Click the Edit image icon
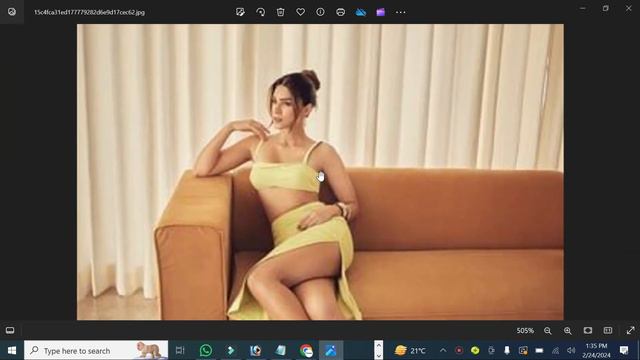Image resolution: width=640 pixels, height=360 pixels. coord(240,12)
